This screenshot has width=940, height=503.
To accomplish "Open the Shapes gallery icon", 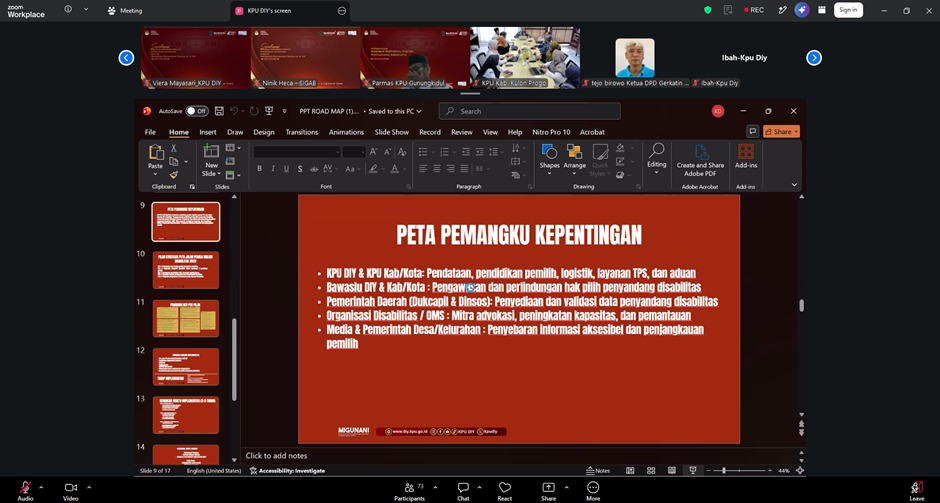I will tap(549, 152).
